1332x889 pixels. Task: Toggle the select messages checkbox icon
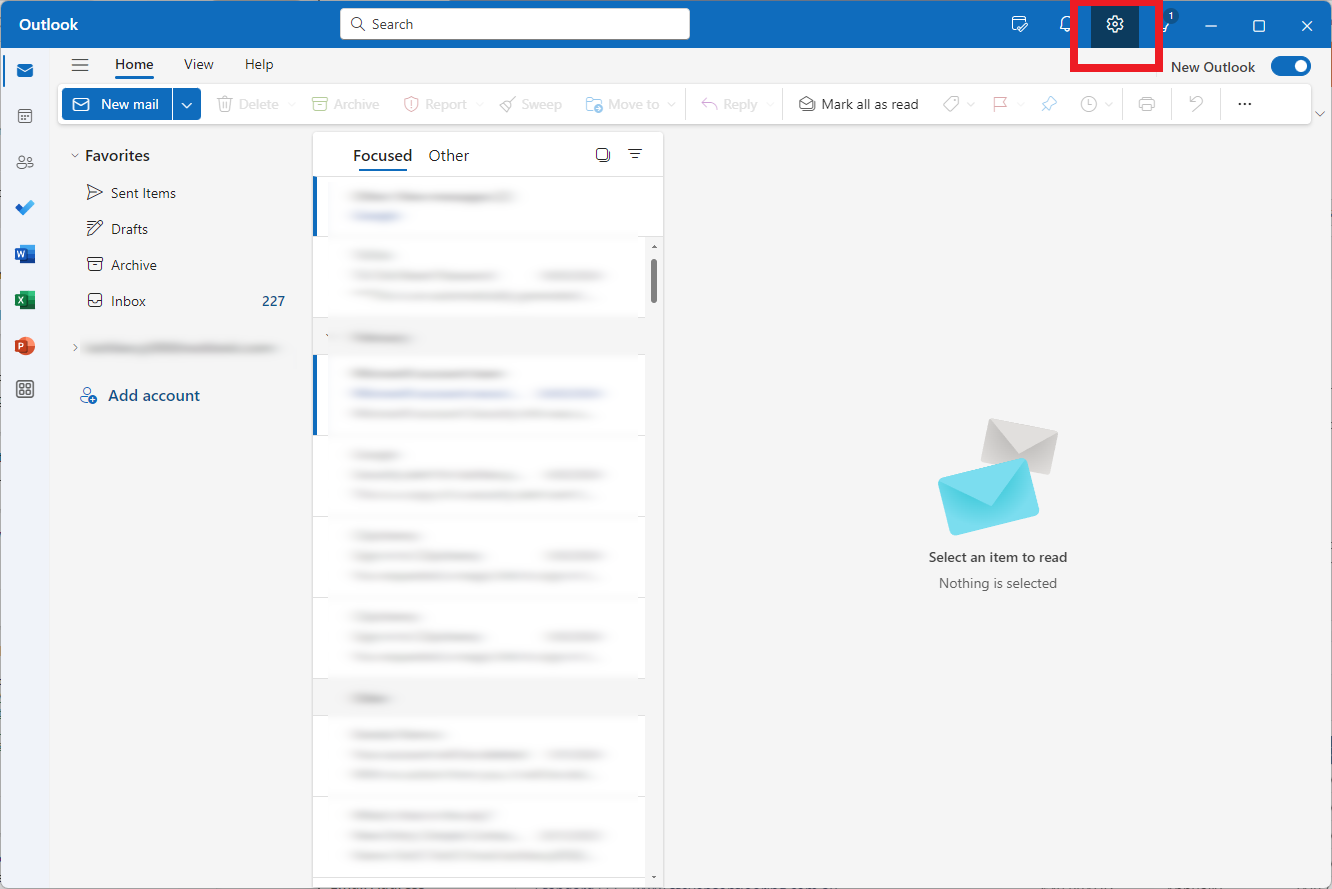point(602,155)
